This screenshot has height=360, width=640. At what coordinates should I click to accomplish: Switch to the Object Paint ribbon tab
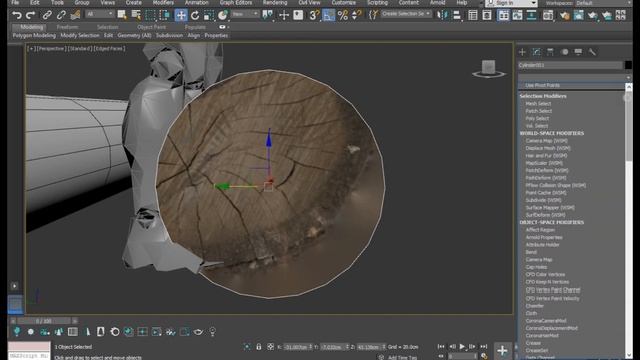(x=151, y=27)
